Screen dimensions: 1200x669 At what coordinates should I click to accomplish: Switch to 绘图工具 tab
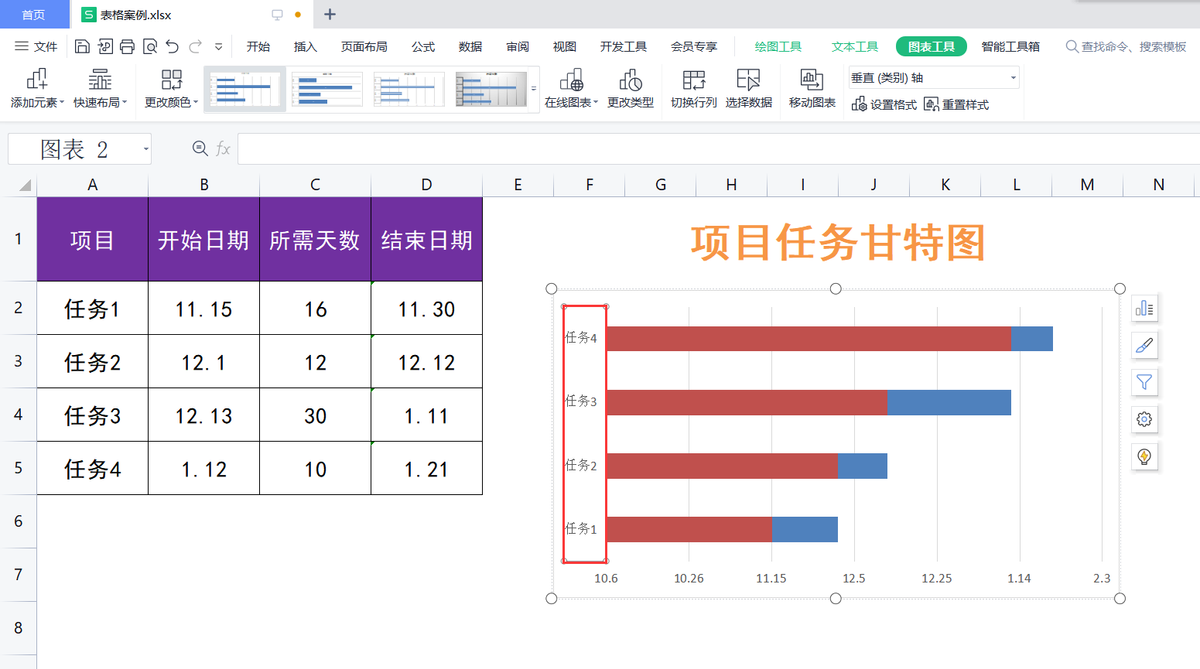pos(778,46)
